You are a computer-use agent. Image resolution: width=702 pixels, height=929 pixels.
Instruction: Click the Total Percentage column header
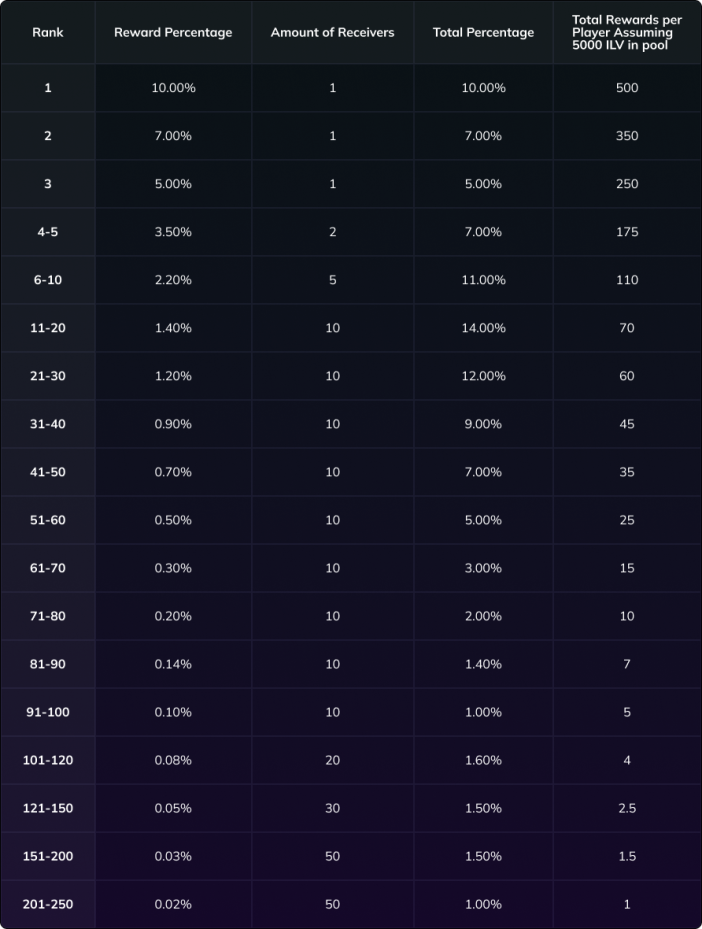pyautogui.click(x=483, y=33)
